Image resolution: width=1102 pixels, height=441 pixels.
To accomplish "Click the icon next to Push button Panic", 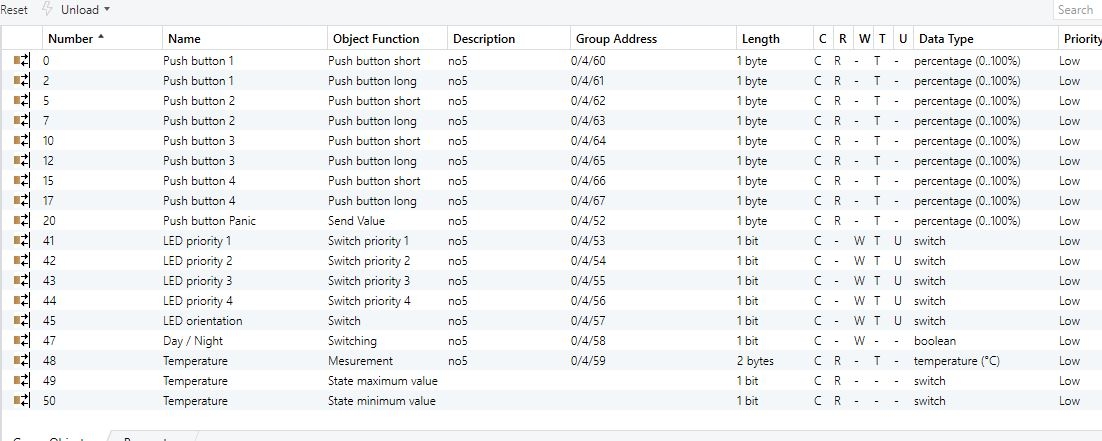I will tap(22, 221).
